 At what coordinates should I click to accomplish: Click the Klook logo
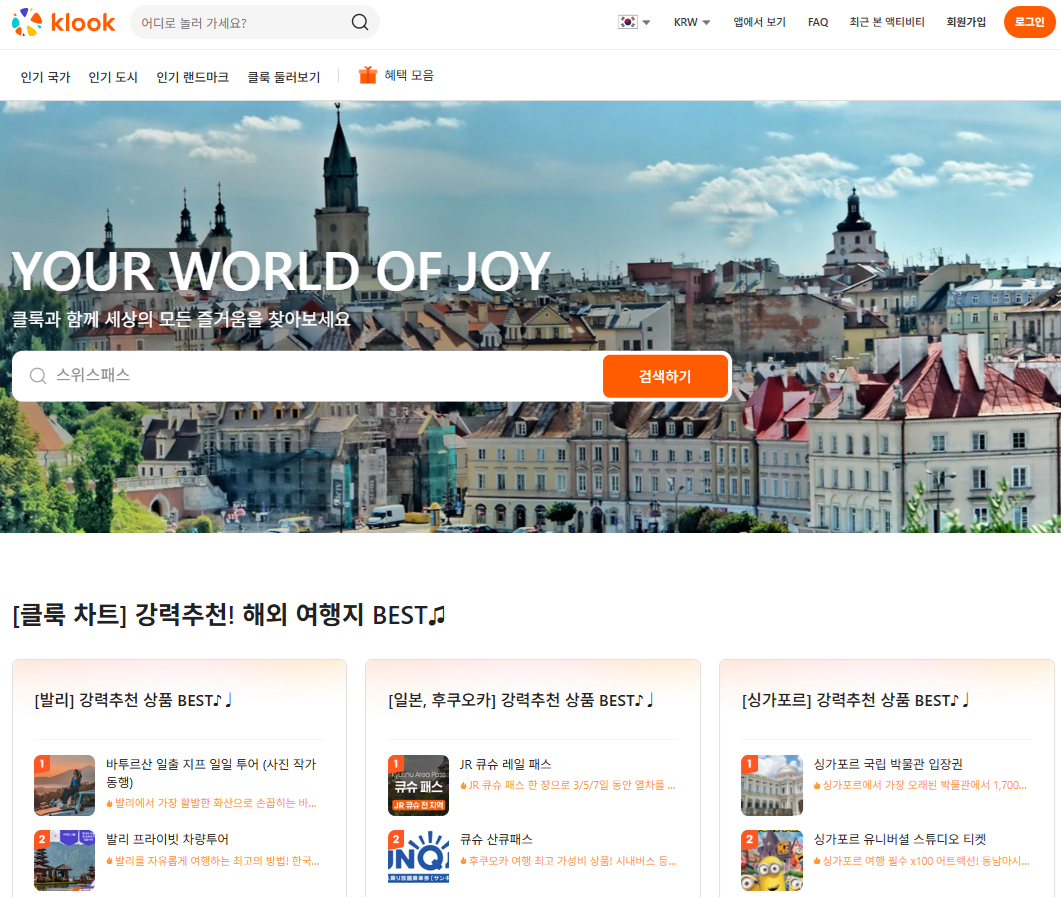coord(63,21)
